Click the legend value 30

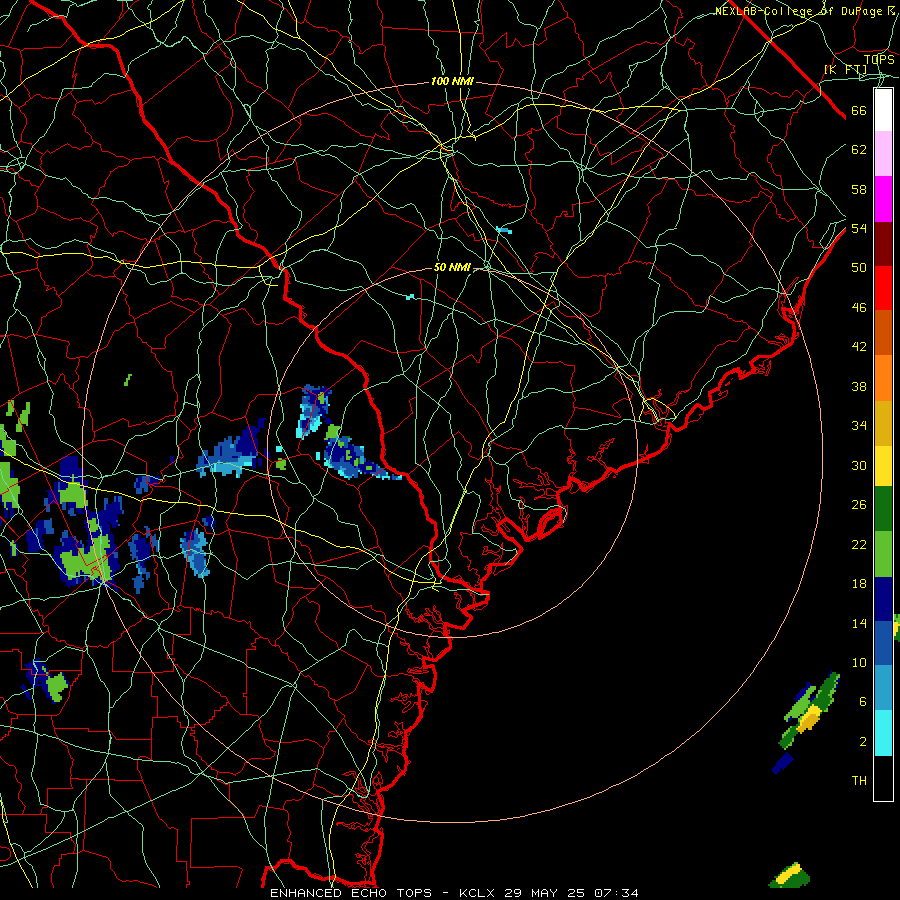(x=859, y=465)
